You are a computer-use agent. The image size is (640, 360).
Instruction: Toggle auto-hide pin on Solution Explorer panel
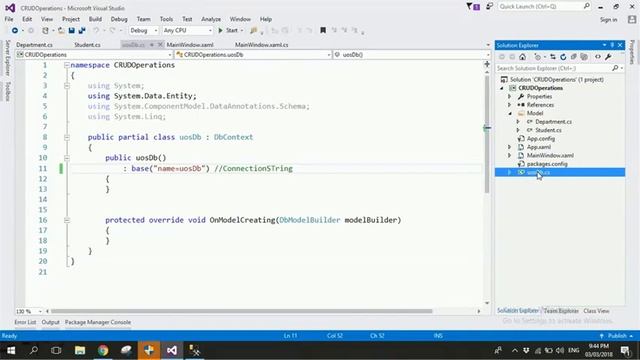612,45
